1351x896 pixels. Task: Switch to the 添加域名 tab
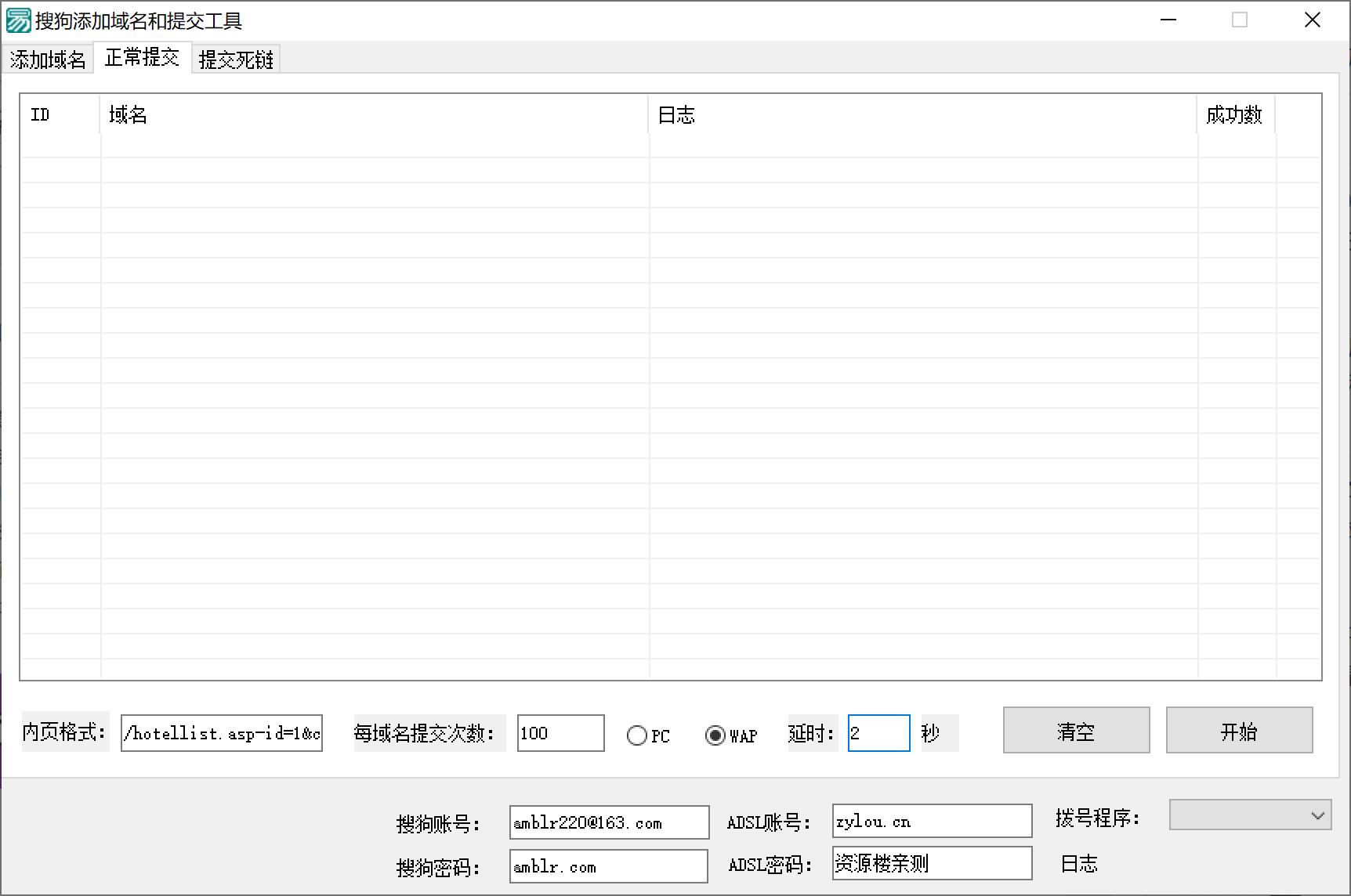pyautogui.click(x=48, y=58)
